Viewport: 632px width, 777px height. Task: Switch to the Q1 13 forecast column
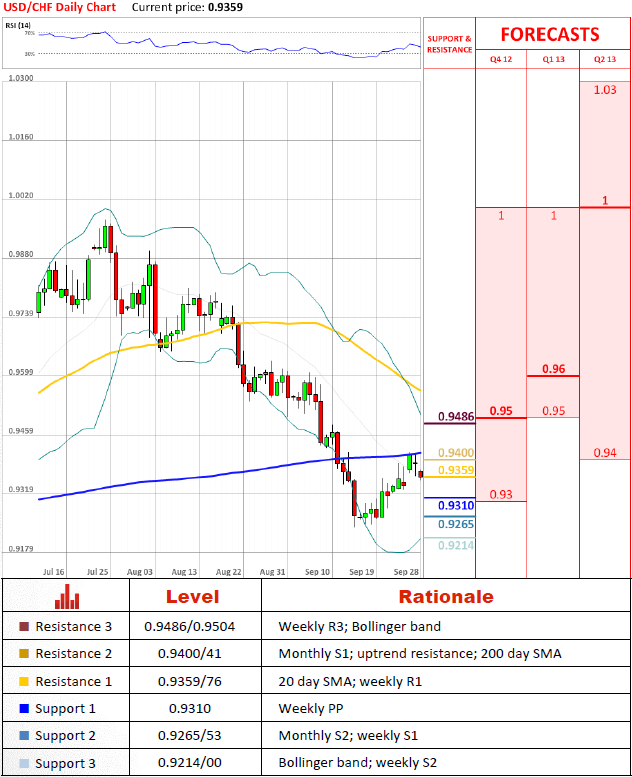pyautogui.click(x=553, y=60)
